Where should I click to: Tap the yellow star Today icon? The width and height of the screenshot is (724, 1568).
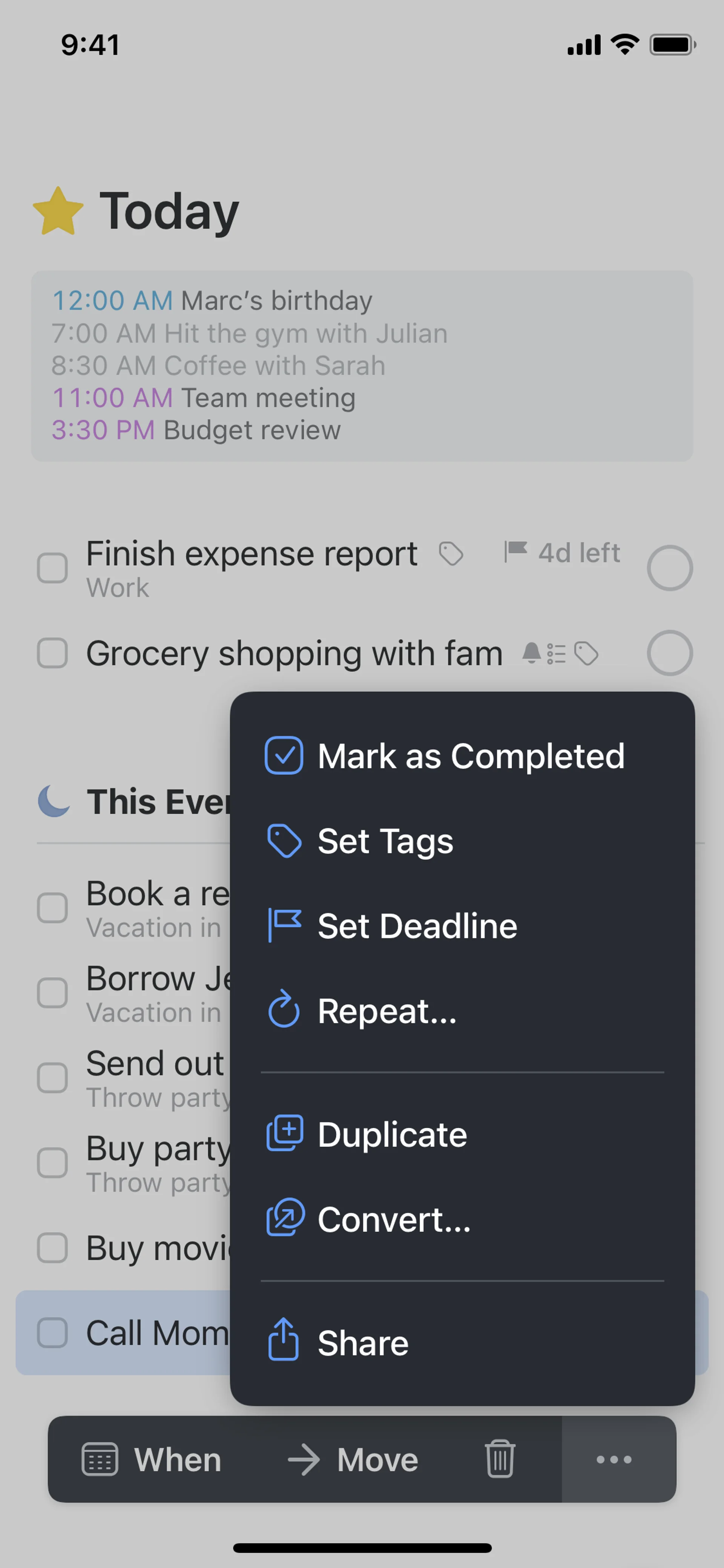[58, 211]
